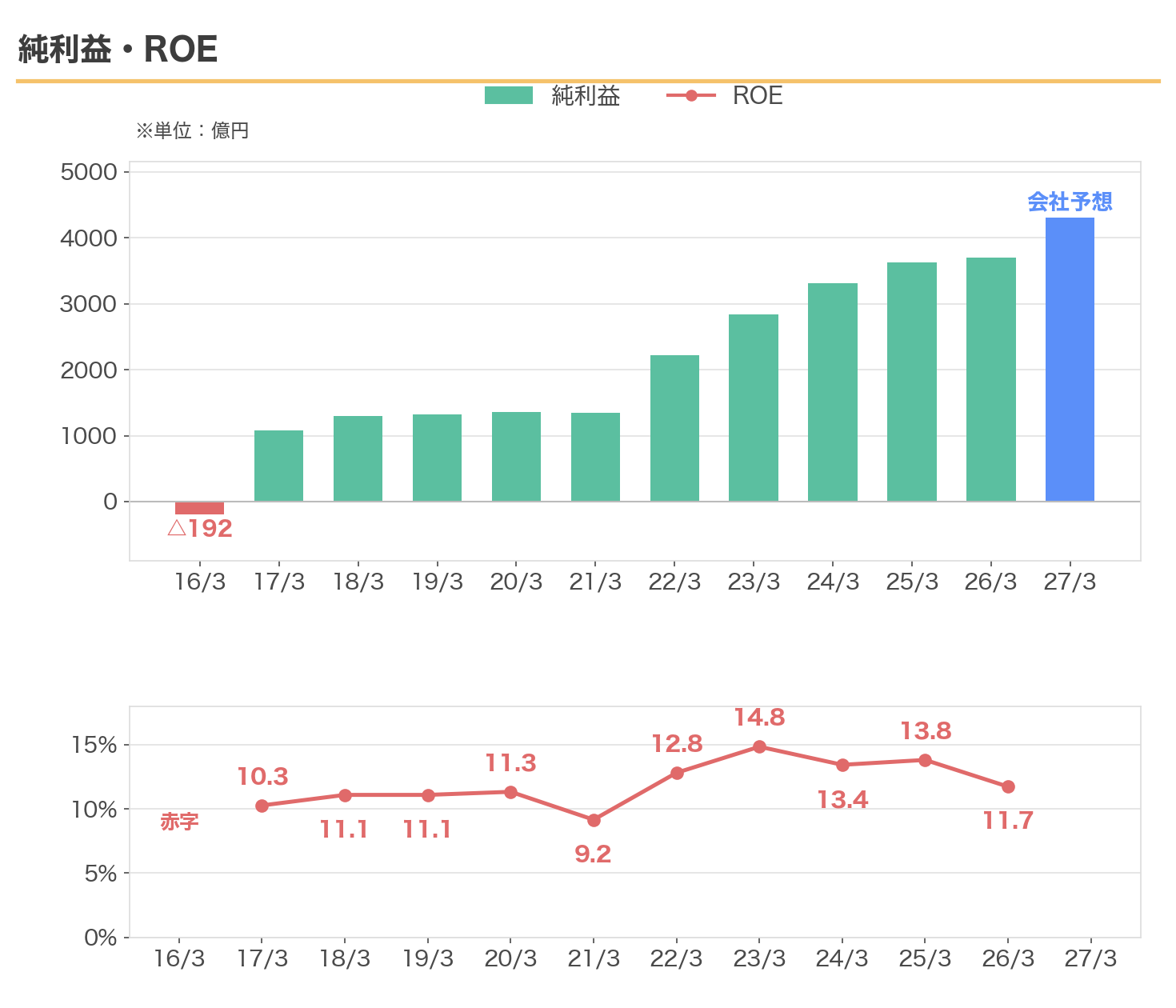The image size is (1176, 1008).
Task: Click the 22/3 axis label of profit chart
Action: pos(674,582)
